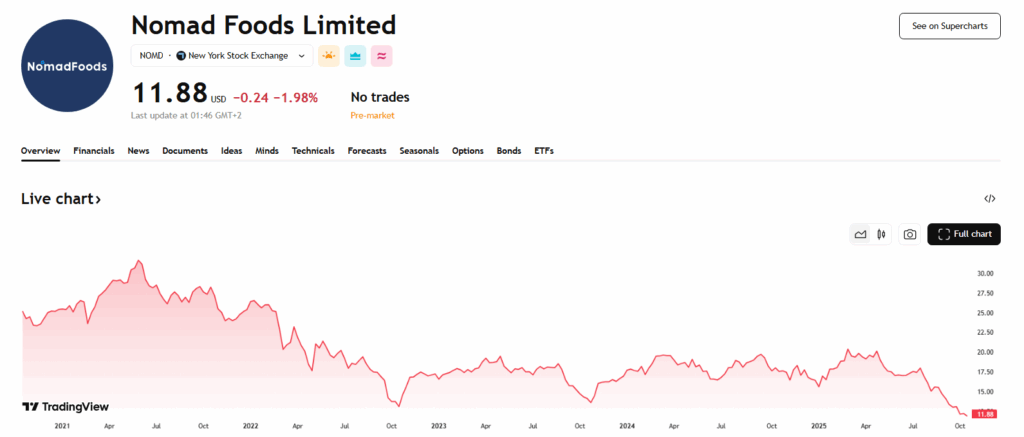The image size is (1024, 437).
Task: Click the See on Supercharts button
Action: tap(949, 26)
